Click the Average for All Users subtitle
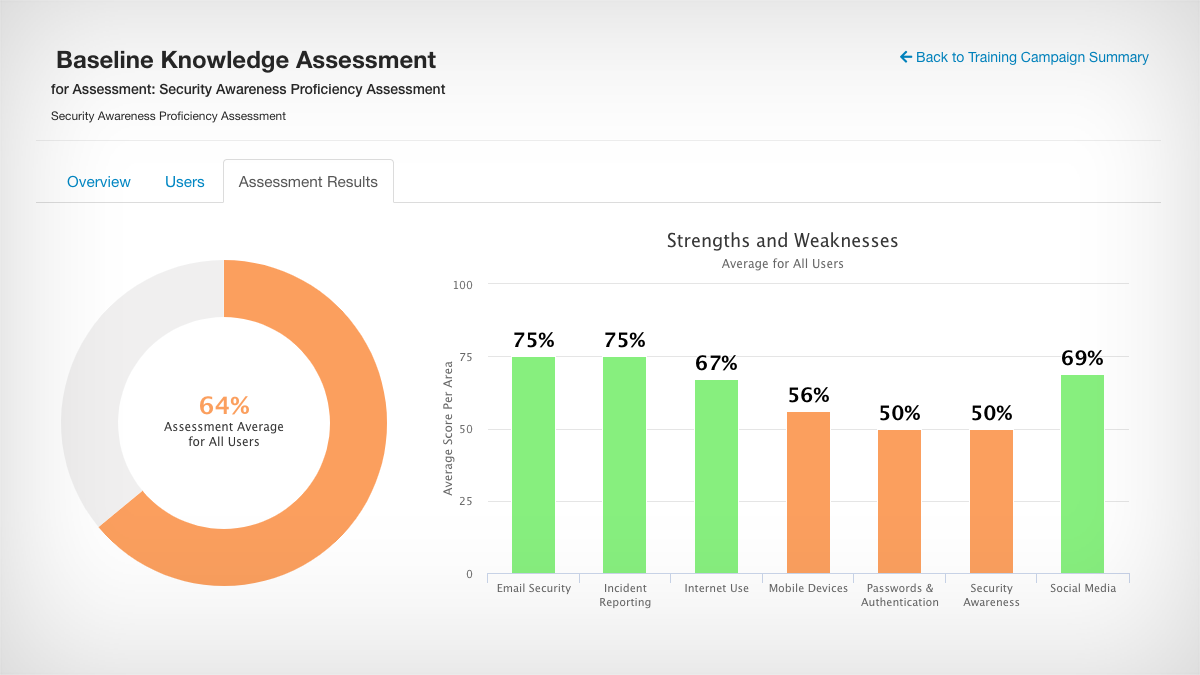 coord(782,263)
